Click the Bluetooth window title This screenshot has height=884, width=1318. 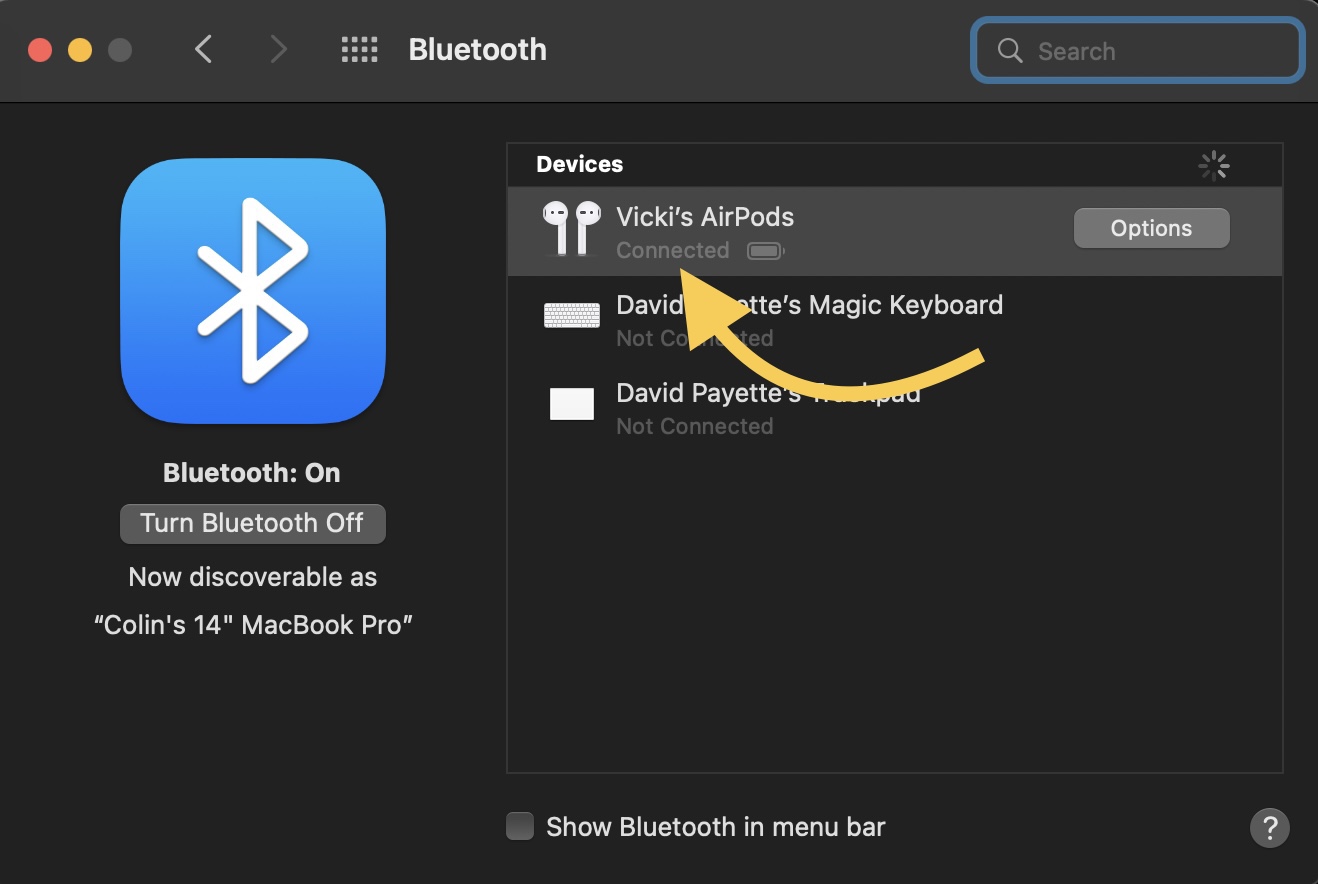click(478, 49)
